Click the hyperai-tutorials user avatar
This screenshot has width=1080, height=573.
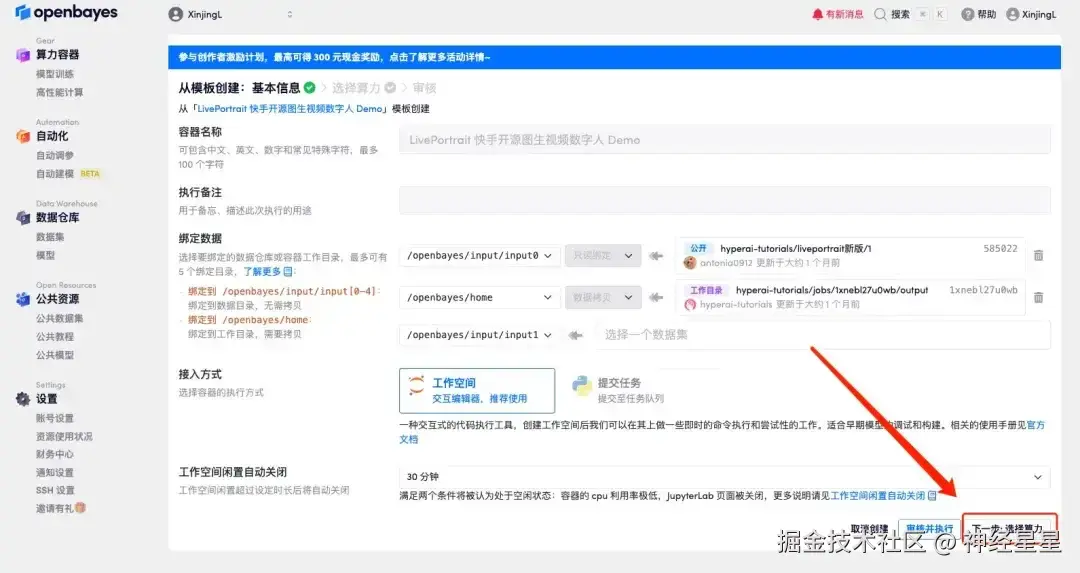(x=690, y=304)
